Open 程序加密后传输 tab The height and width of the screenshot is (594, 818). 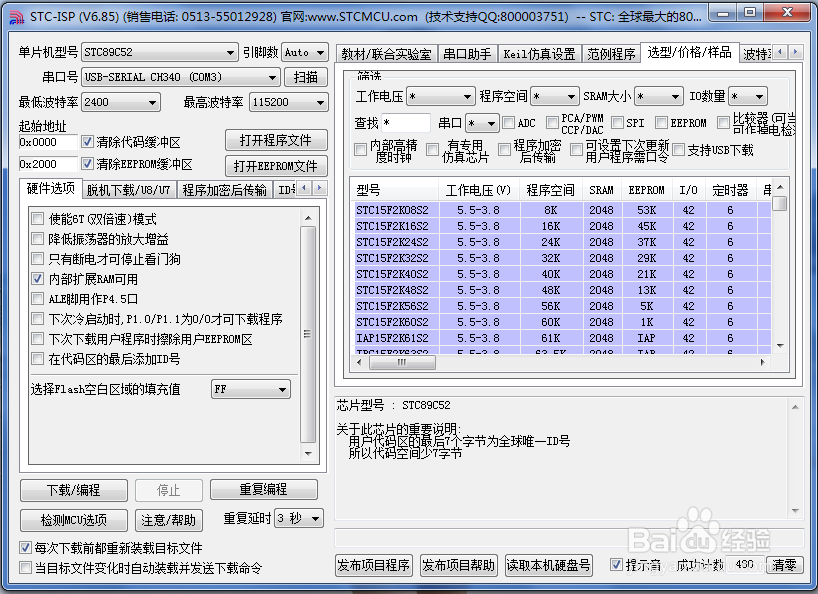[x=224, y=190]
